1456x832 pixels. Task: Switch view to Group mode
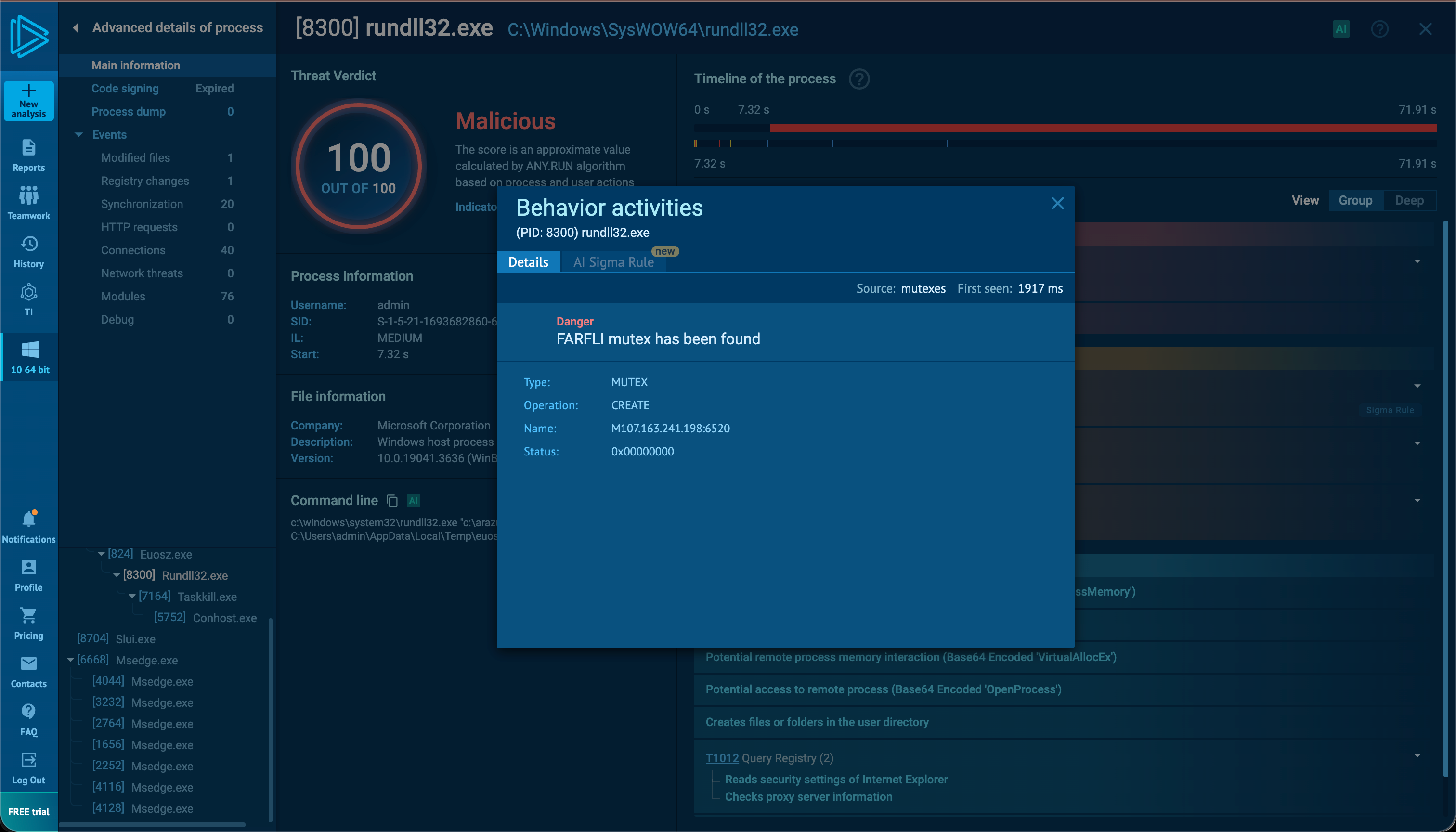[1355, 201]
